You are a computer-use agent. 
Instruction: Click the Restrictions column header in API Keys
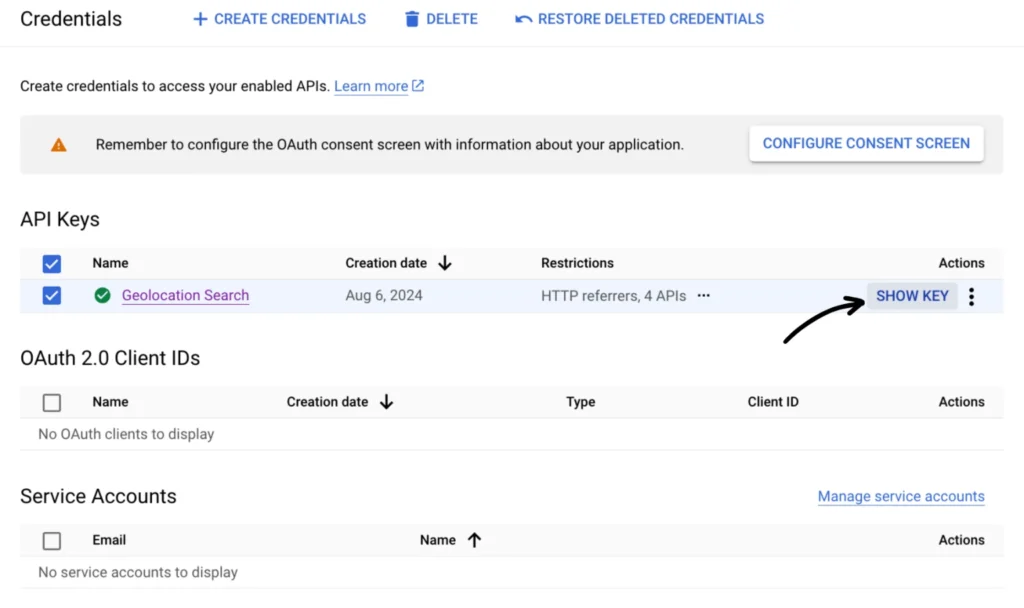(x=577, y=263)
